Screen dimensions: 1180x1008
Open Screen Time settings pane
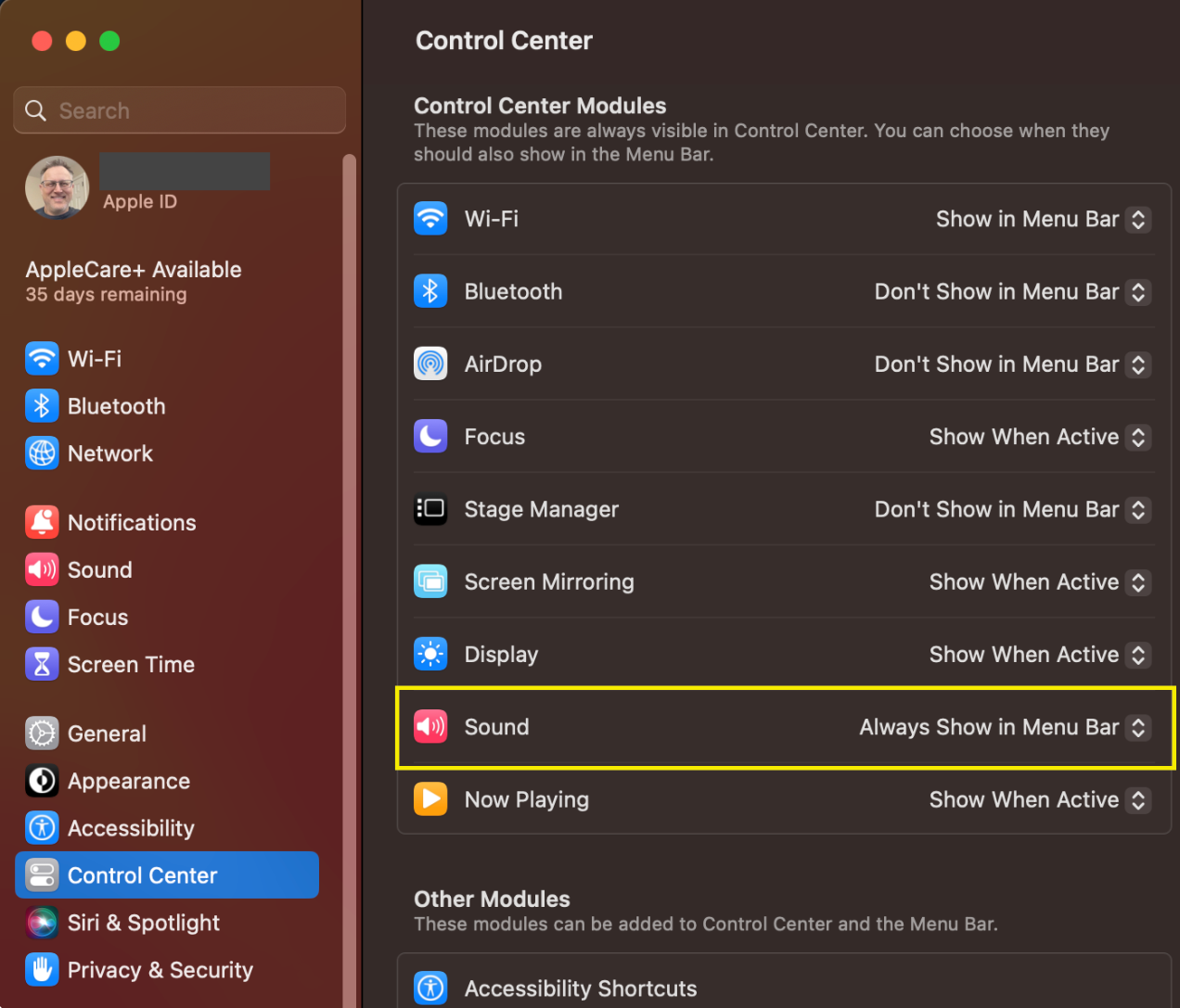167,664
